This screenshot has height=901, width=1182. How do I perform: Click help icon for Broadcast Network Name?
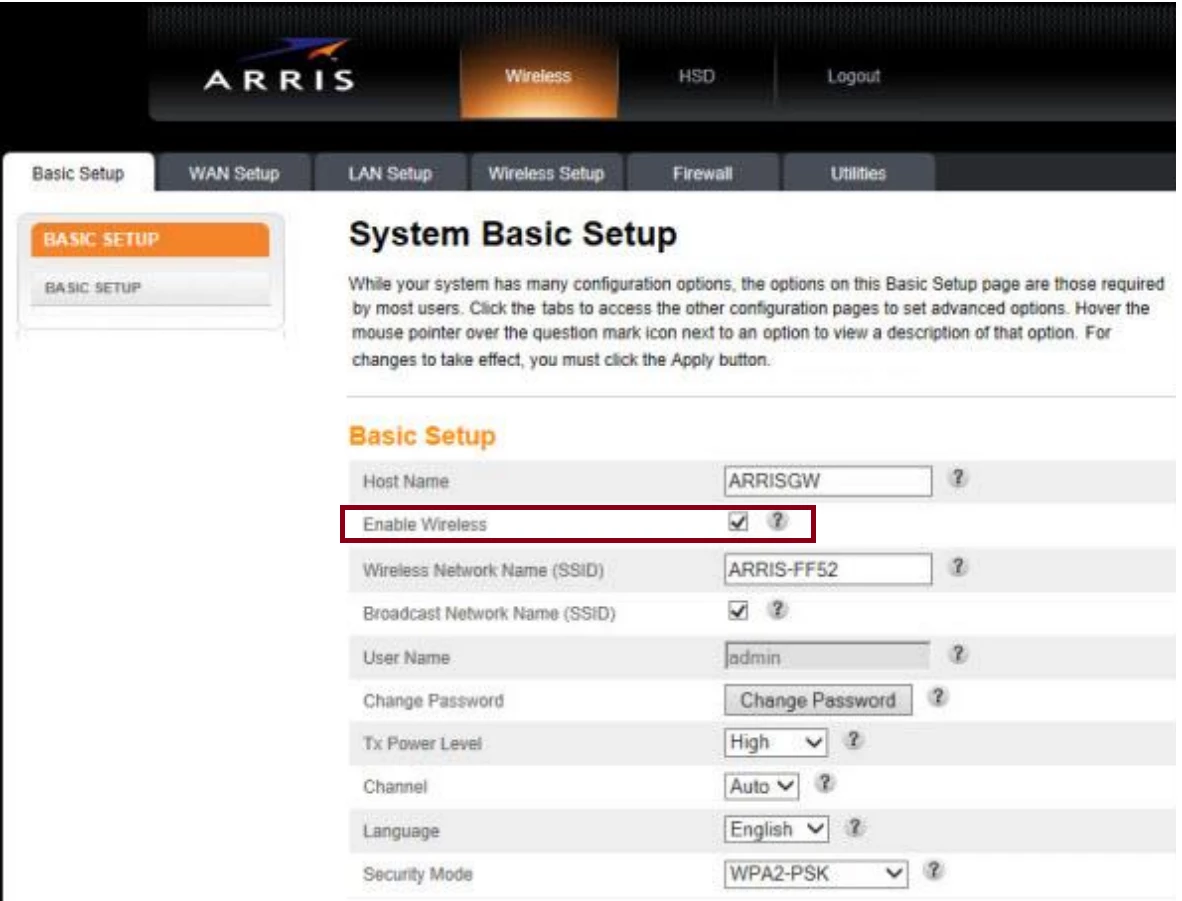point(778,609)
